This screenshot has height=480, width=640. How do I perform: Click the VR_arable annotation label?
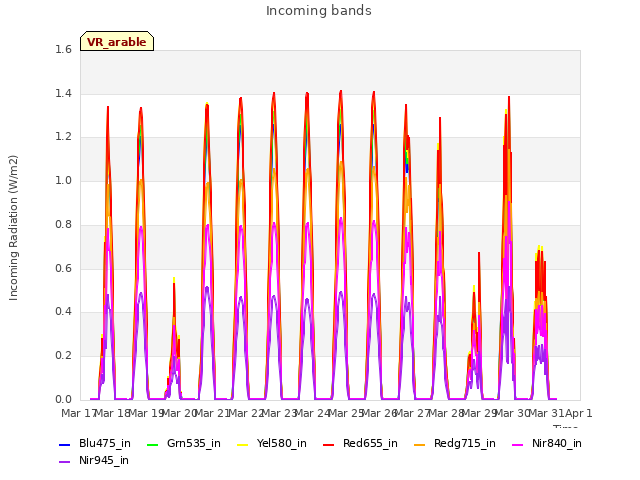[x=117, y=42]
